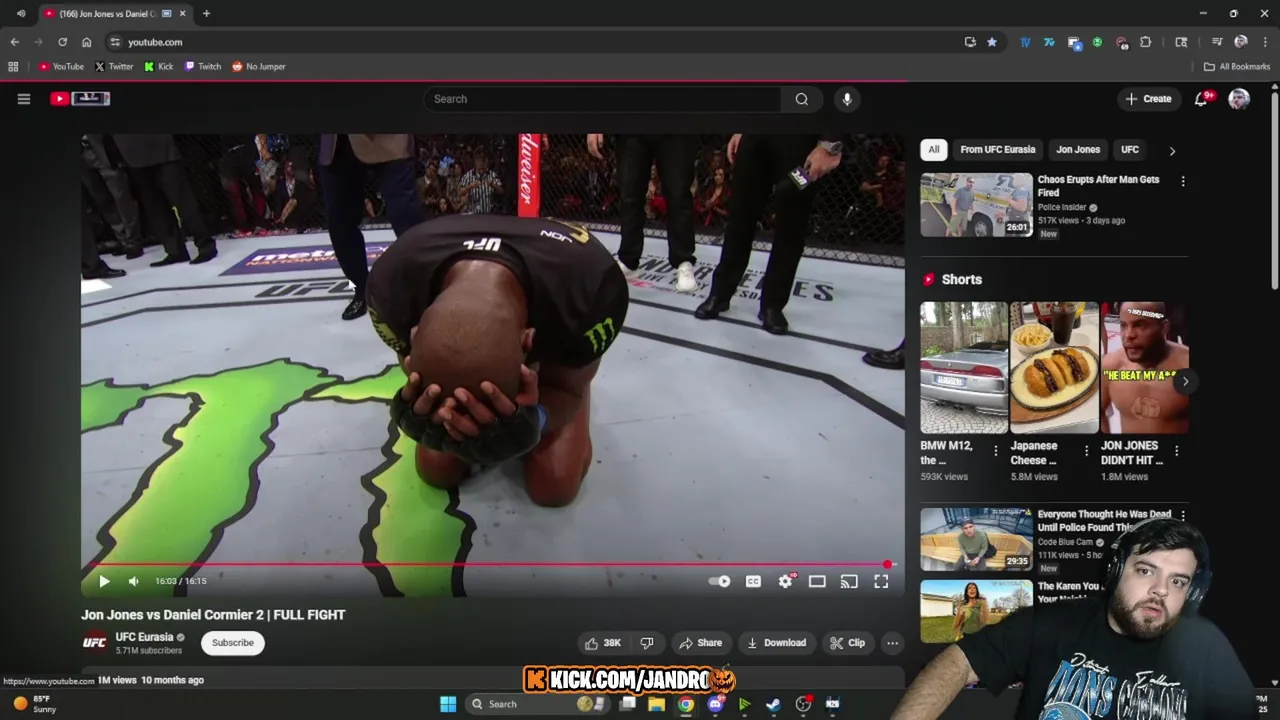Open options for Japanese Cheese short
Screen dimensions: 1280x720
click(x=1086, y=451)
